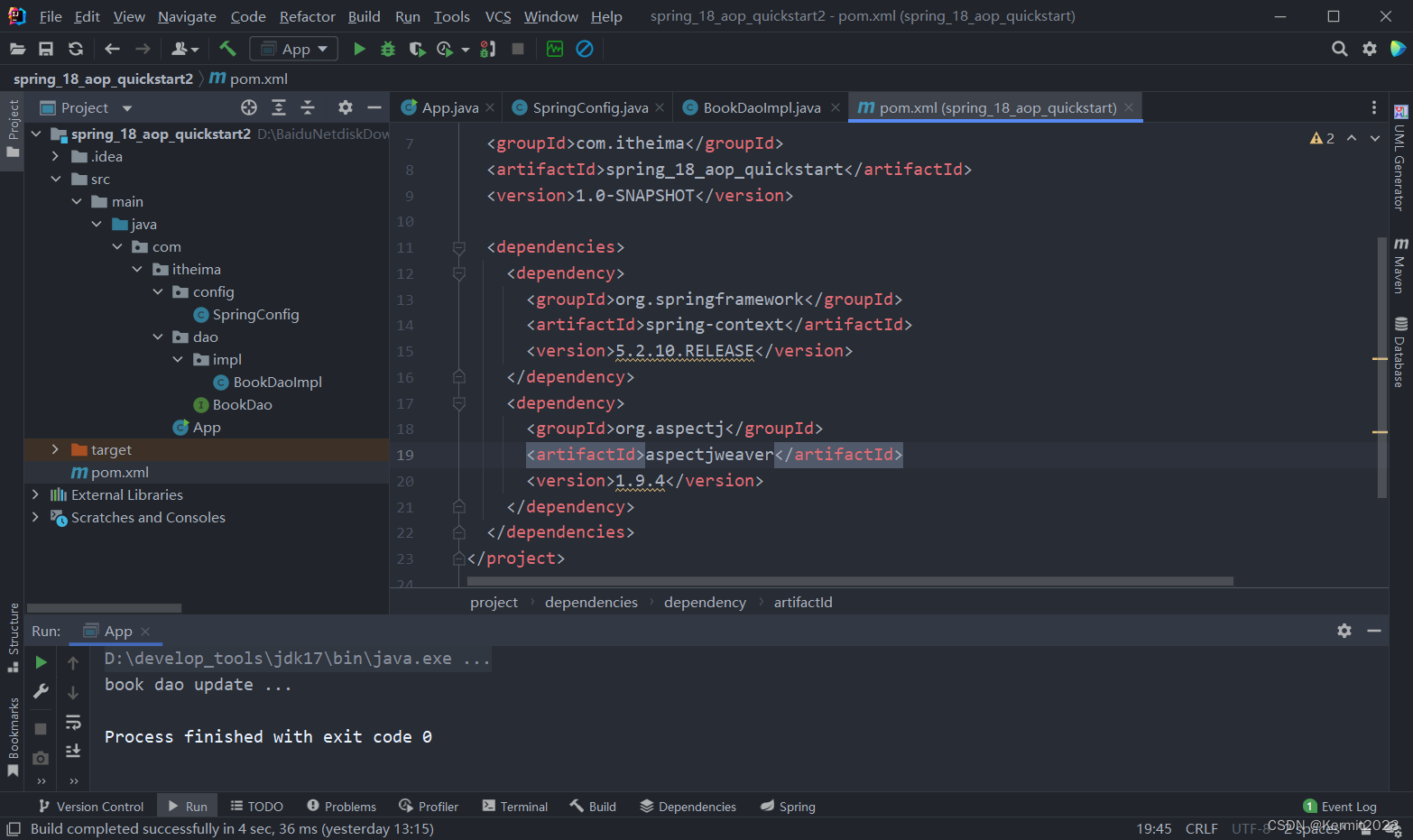This screenshot has height=840, width=1413.
Task: Toggle the Project side tool window
Action: [x=13, y=129]
